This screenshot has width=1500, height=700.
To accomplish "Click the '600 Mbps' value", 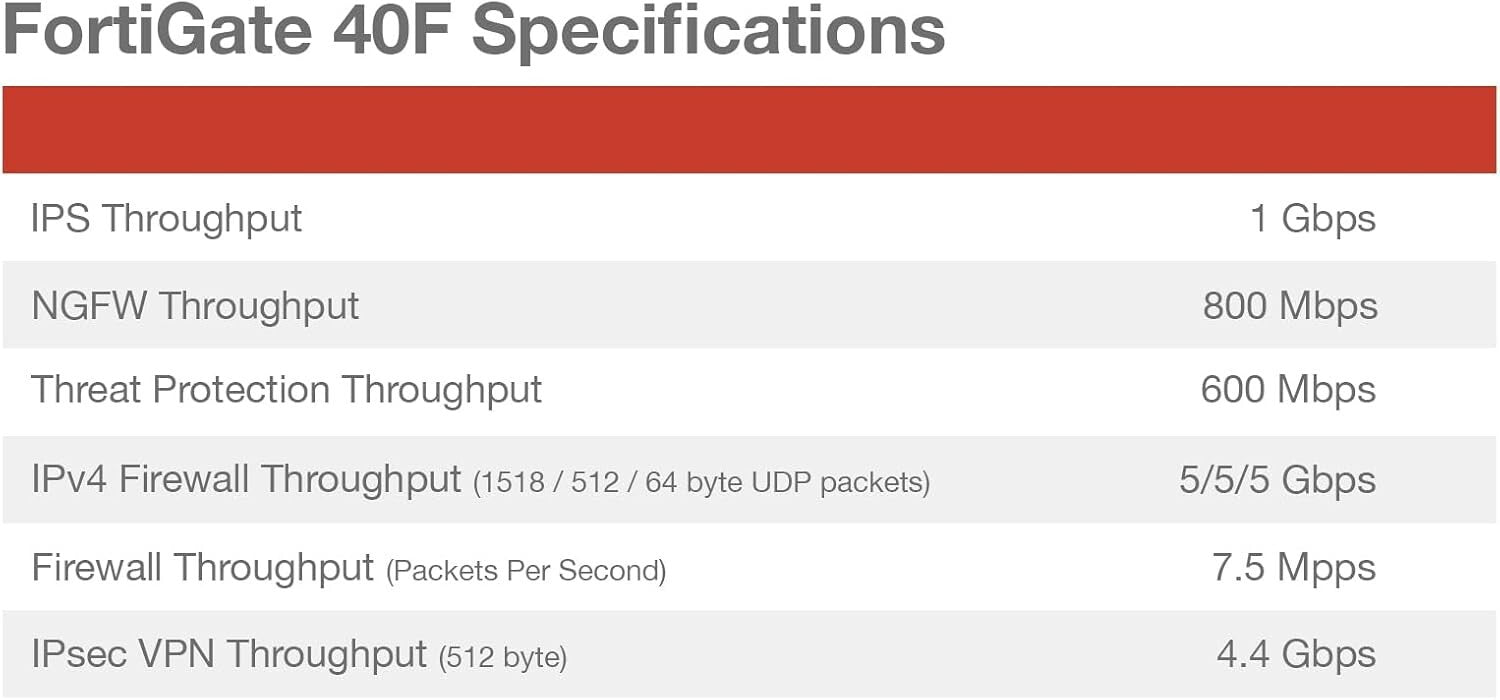I will pos(1288,390).
